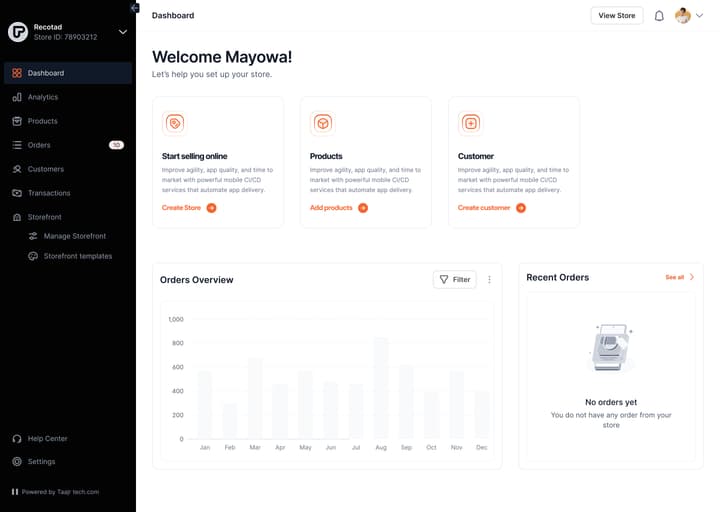Click See all in Recent Orders
Screen dimensions: 720x512
[675, 277]
